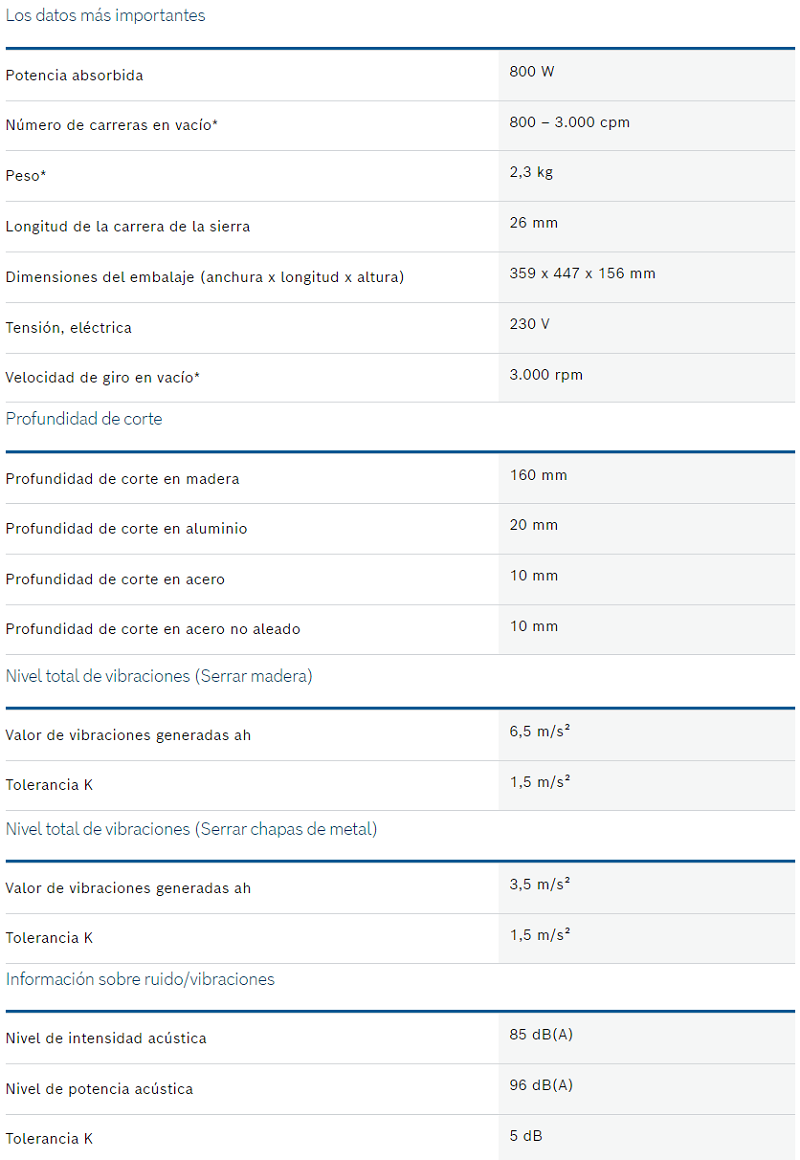Click the '800 W' value
Image resolution: width=800 pixels, height=1160 pixels.
click(531, 72)
